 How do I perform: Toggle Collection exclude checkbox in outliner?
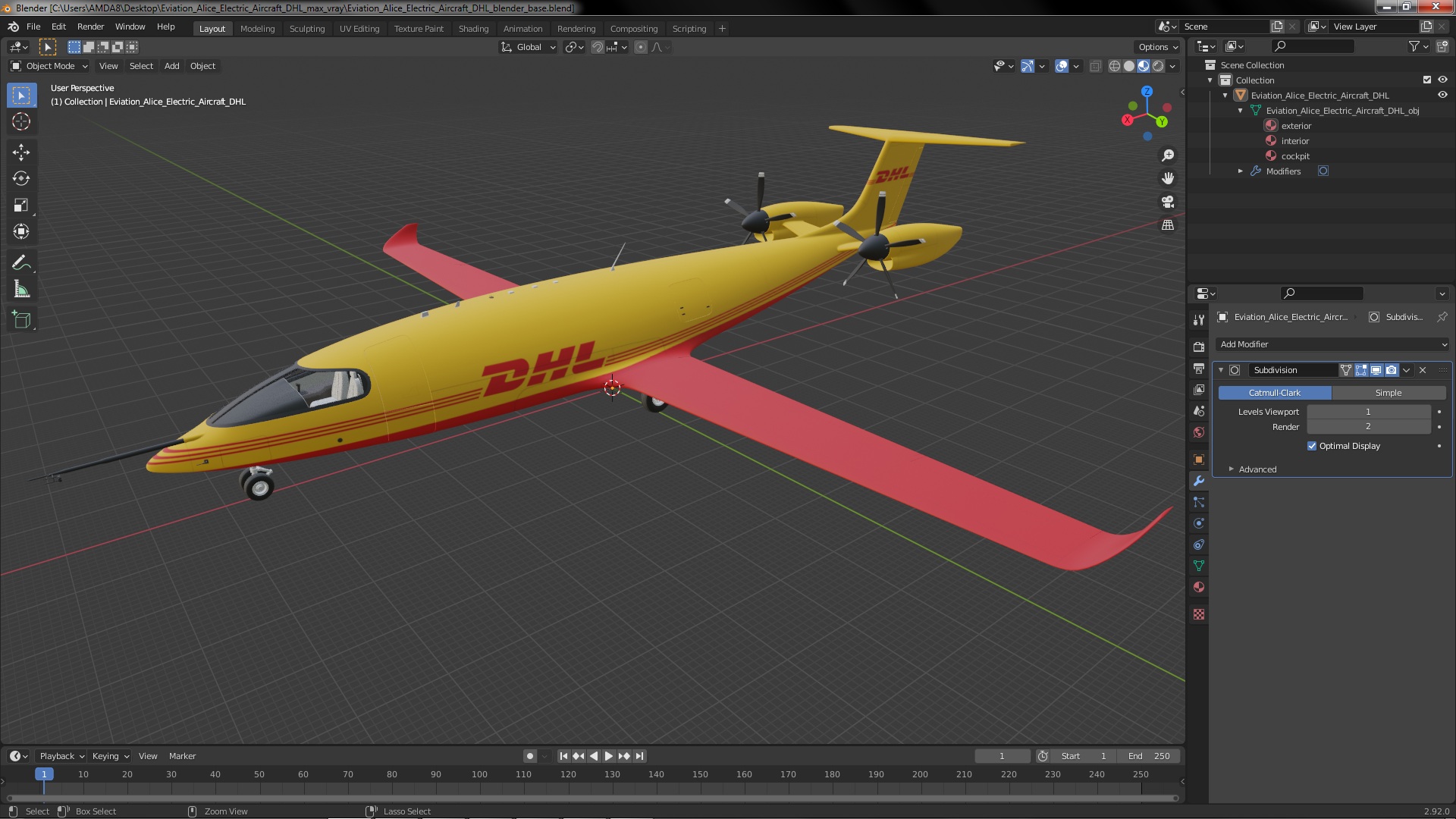pos(1427,80)
